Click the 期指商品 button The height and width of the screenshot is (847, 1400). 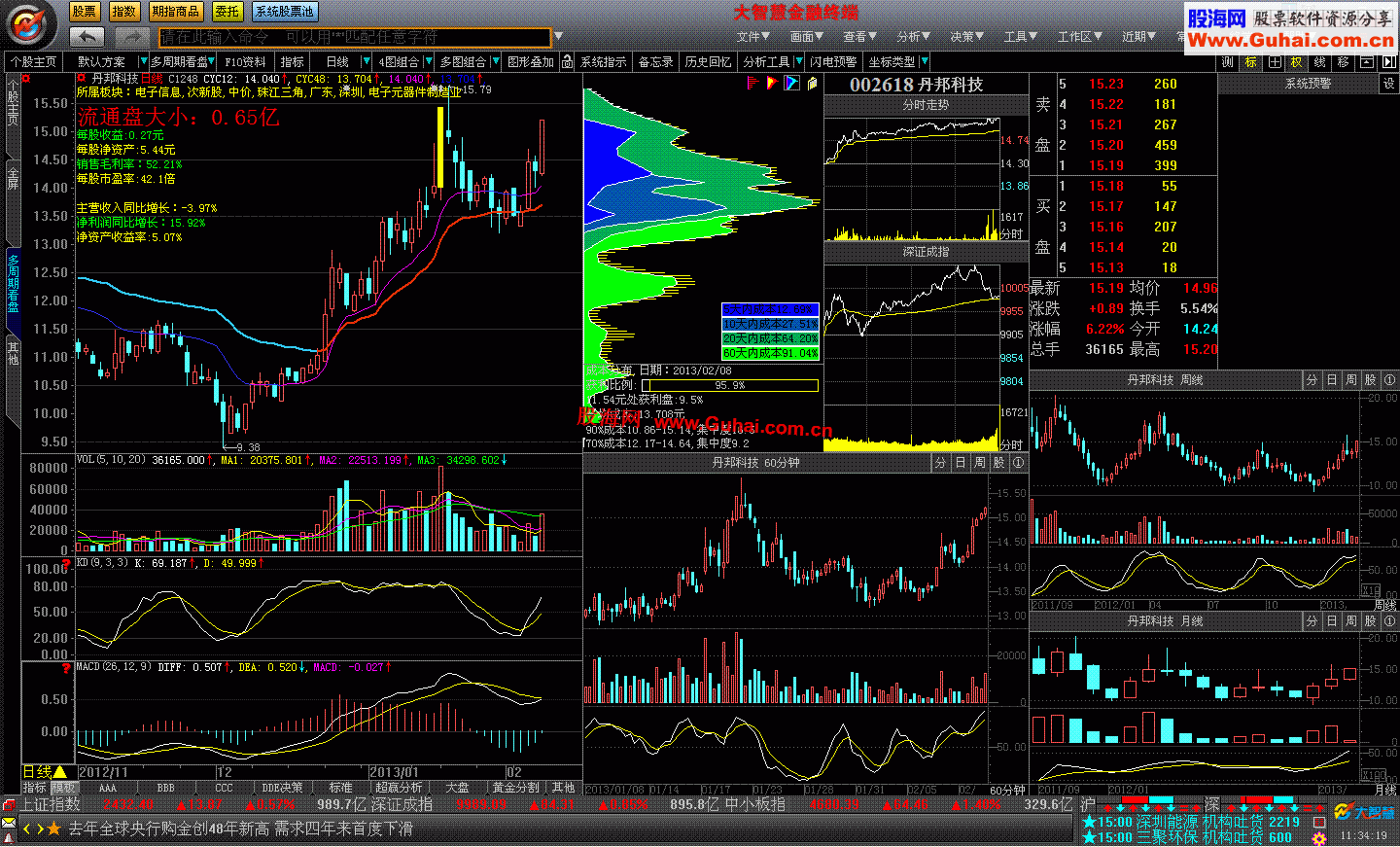pos(176,12)
